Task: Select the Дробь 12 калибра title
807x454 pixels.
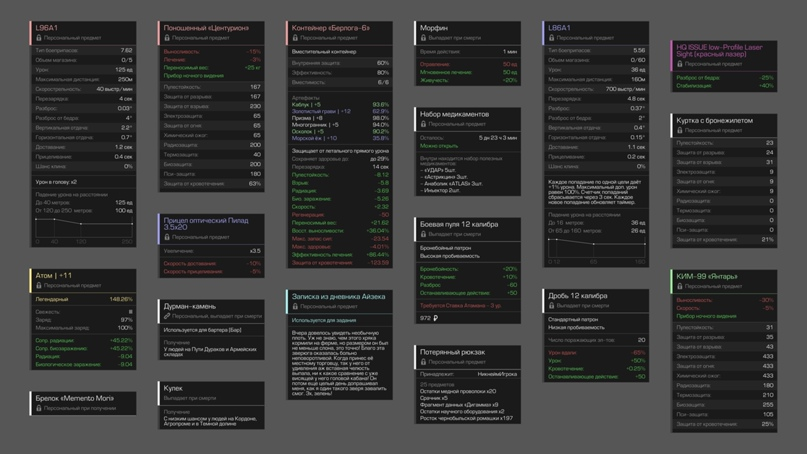Action: coord(577,296)
